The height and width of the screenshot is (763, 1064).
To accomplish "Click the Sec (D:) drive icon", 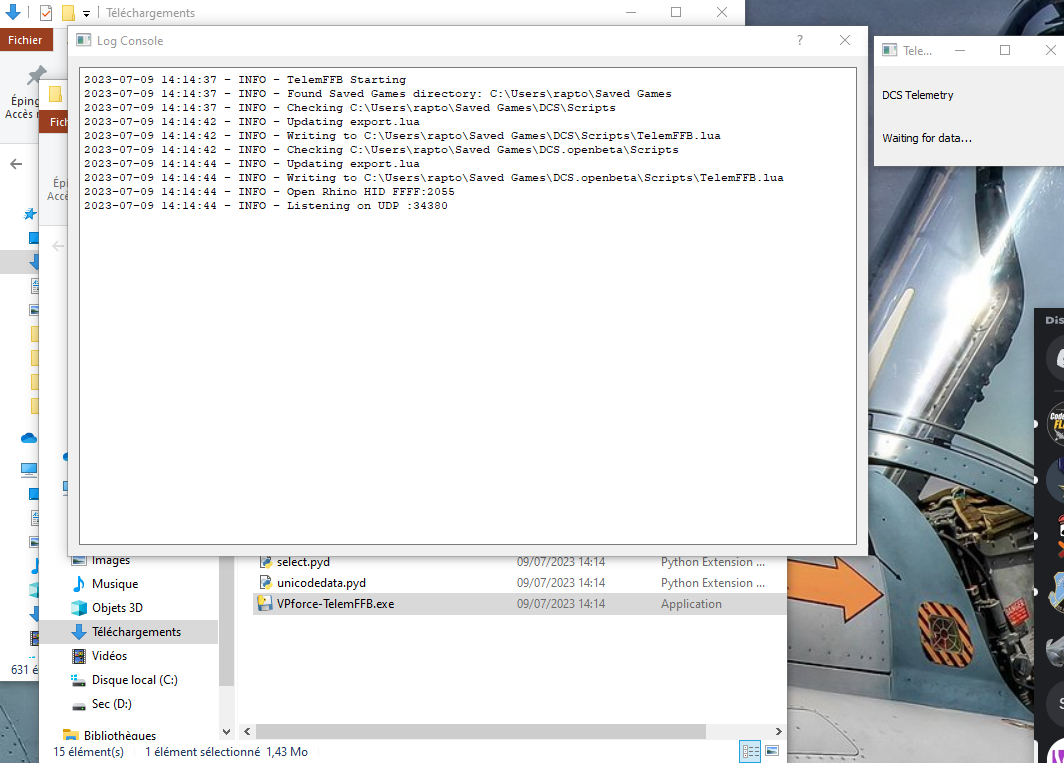I will (79, 705).
